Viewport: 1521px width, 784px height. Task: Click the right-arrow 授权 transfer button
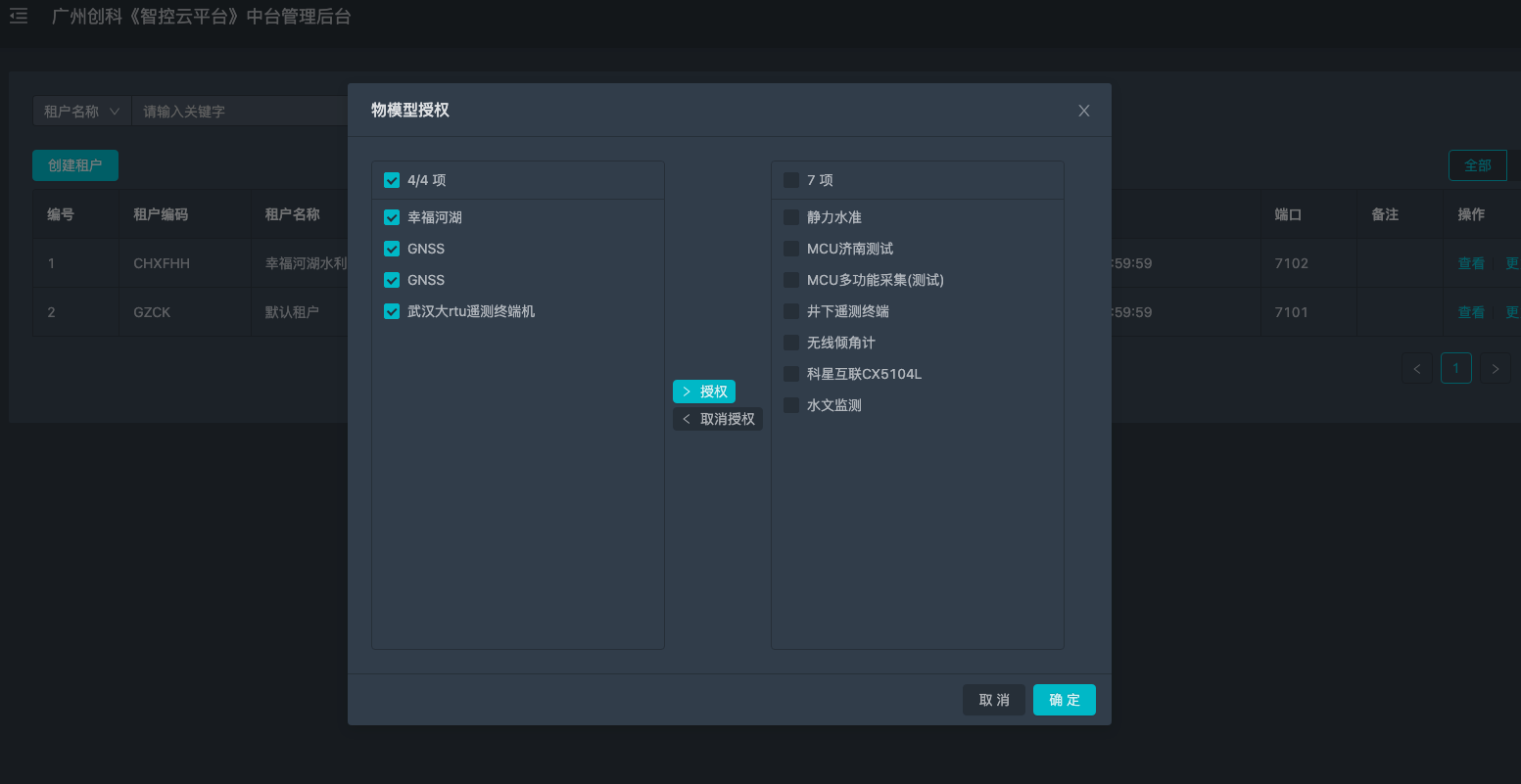(x=703, y=391)
